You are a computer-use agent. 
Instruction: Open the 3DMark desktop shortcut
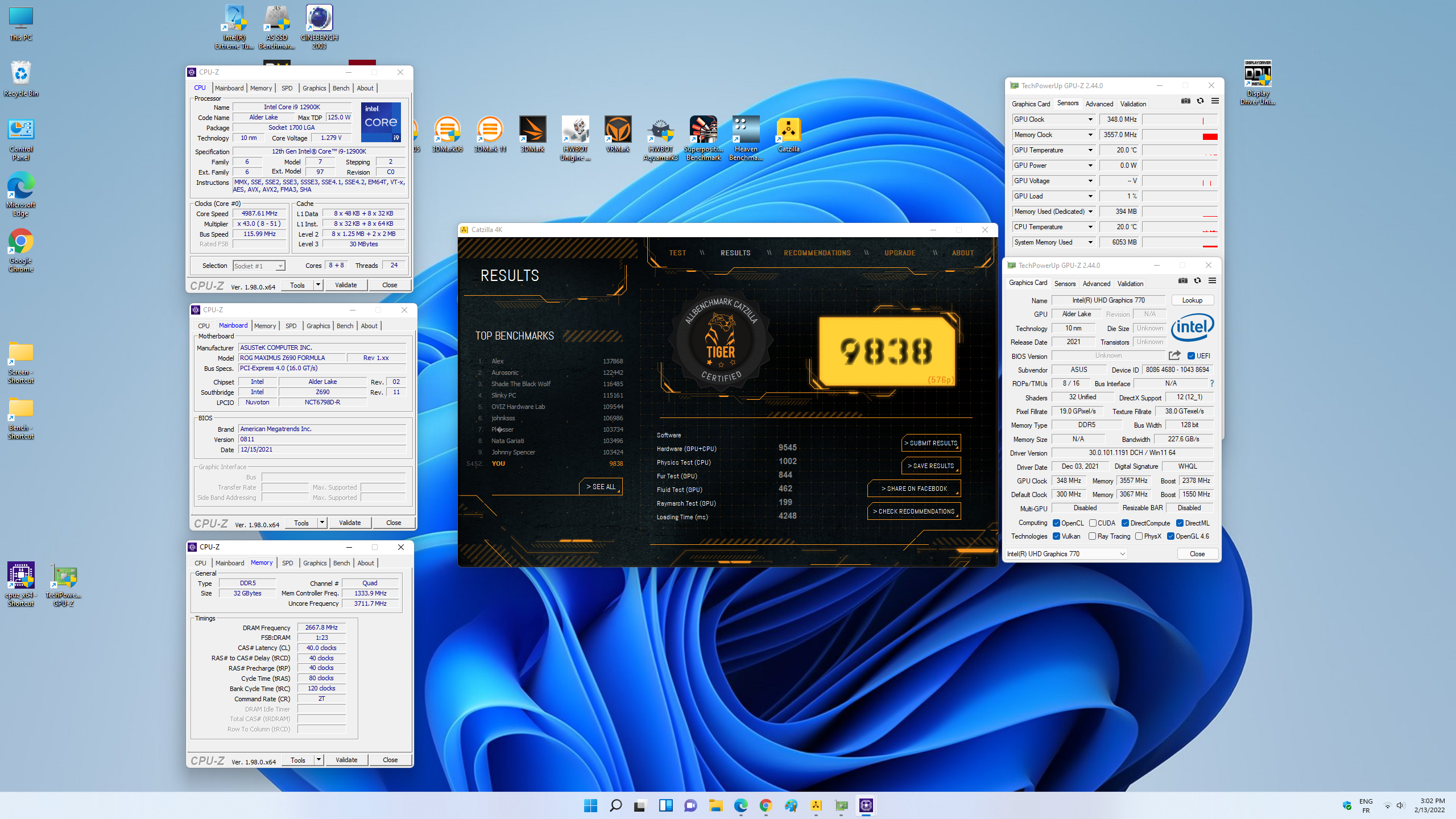532,135
